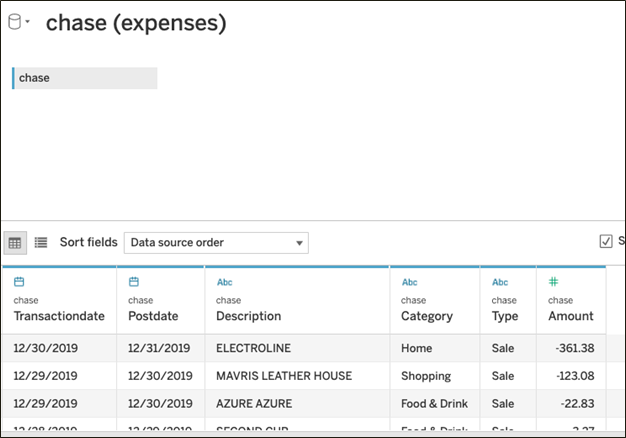
Task: Select the Food & Drink category cell
Action: pos(432,403)
